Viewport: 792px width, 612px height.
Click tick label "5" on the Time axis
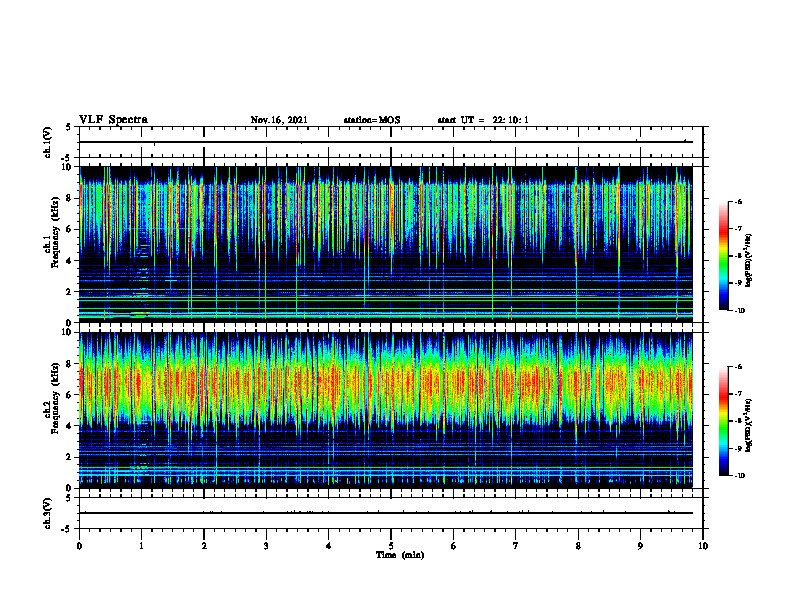tap(391, 546)
